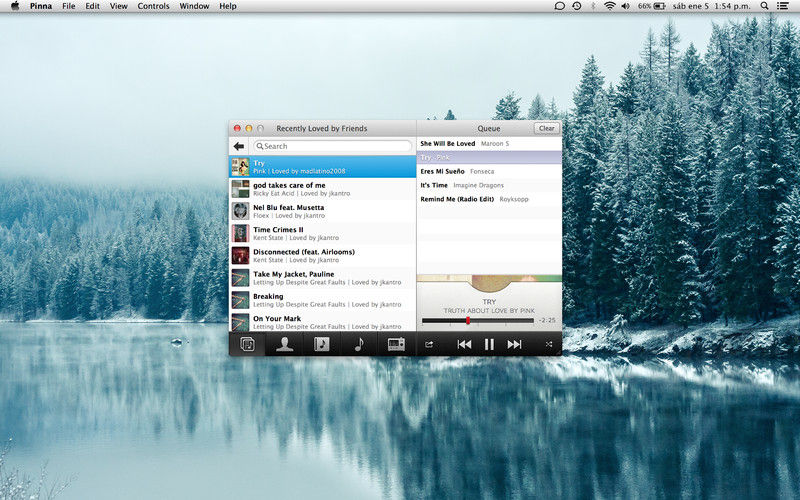Image resolution: width=800 pixels, height=500 pixels.
Task: Select the song Try by Pink
Action: point(322,167)
